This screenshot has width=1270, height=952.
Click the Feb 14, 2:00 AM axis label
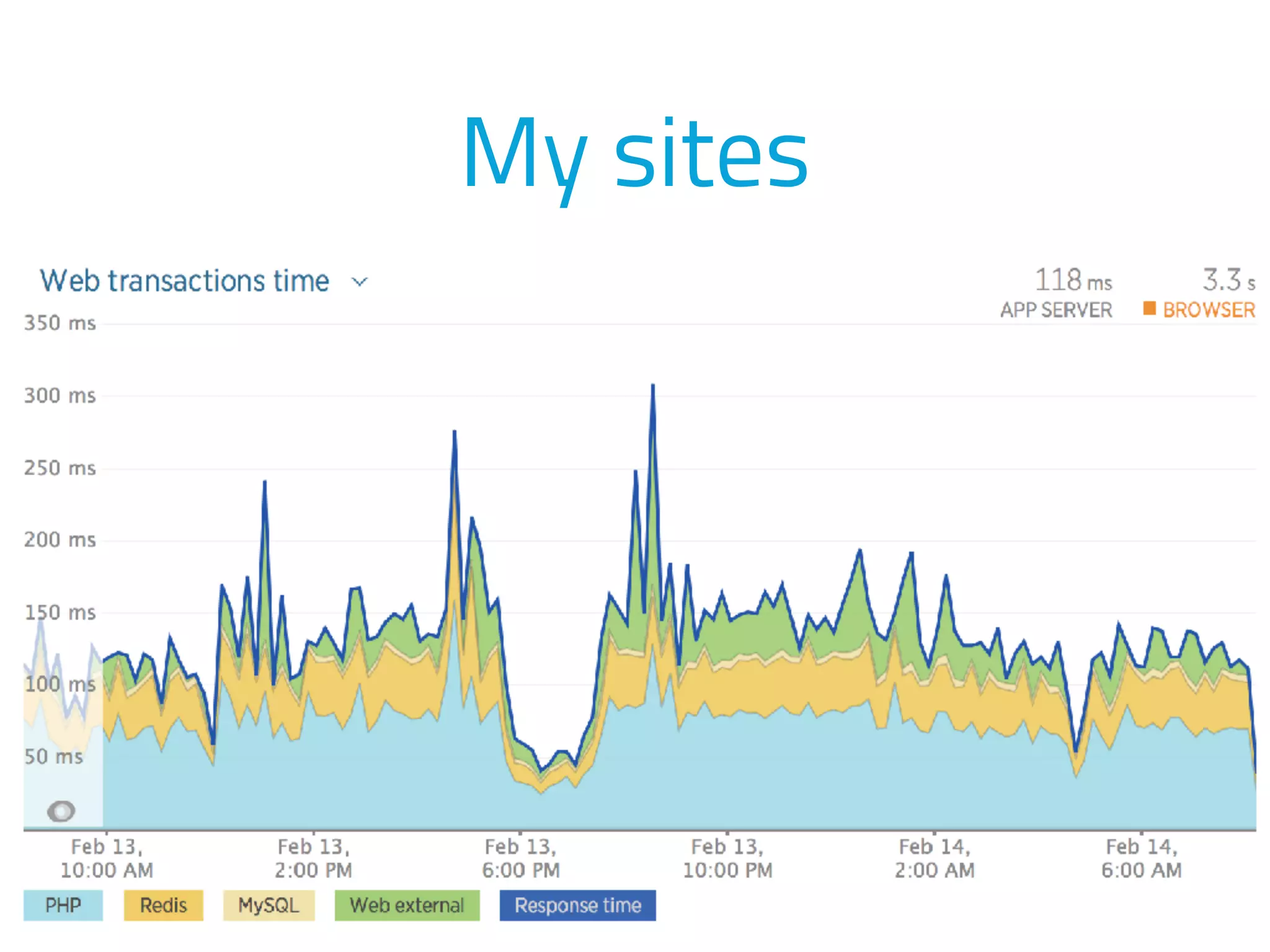point(935,858)
